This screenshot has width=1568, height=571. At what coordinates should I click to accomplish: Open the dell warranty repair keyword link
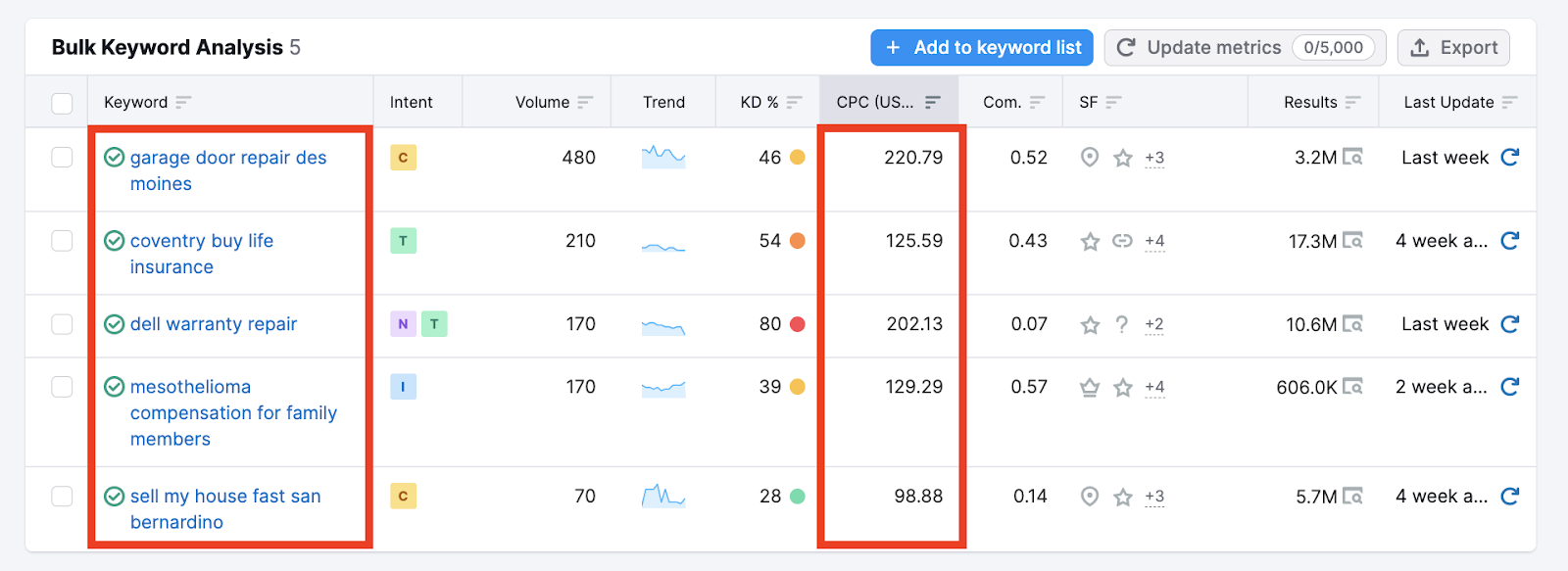[x=213, y=324]
